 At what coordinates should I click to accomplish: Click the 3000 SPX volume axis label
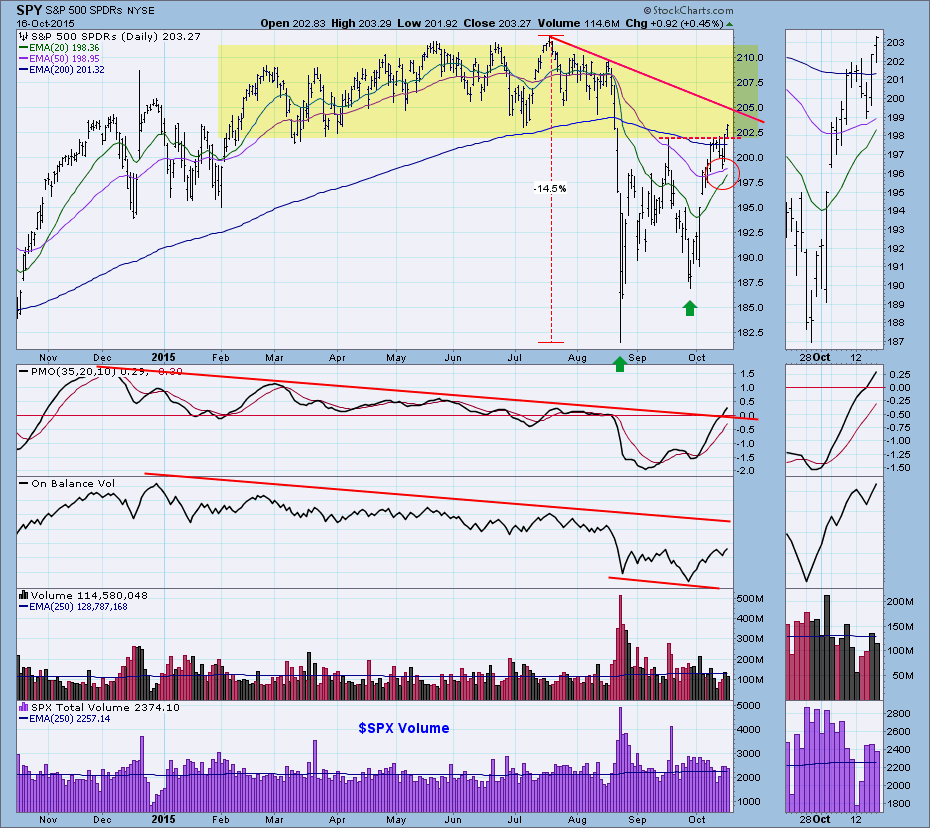coord(749,754)
